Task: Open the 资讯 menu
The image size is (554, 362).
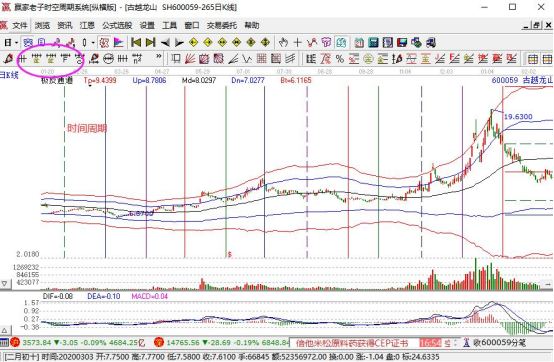Action: [65, 25]
